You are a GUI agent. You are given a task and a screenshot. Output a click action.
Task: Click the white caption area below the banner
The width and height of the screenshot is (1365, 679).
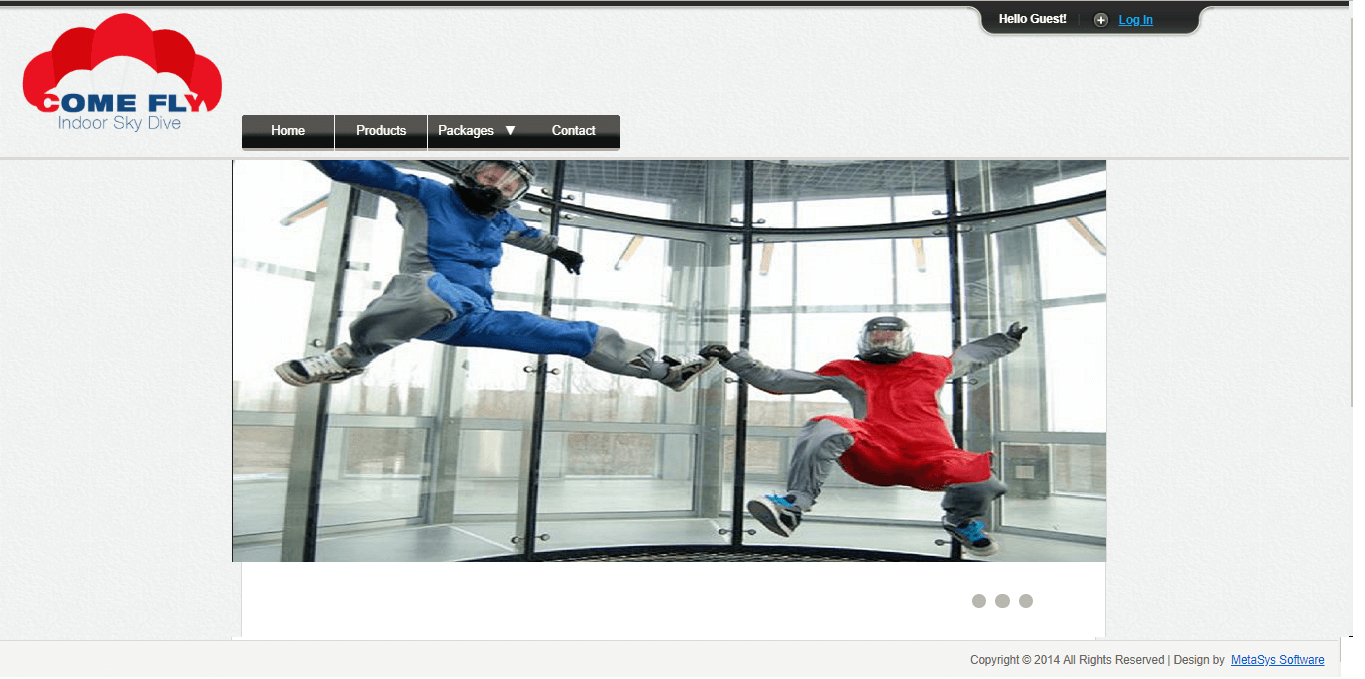tap(600, 600)
